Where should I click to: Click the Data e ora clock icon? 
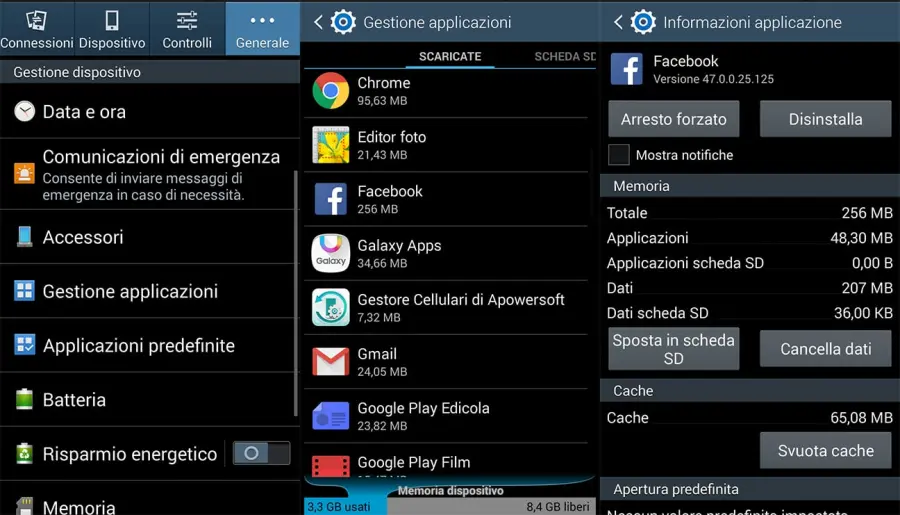[24, 111]
